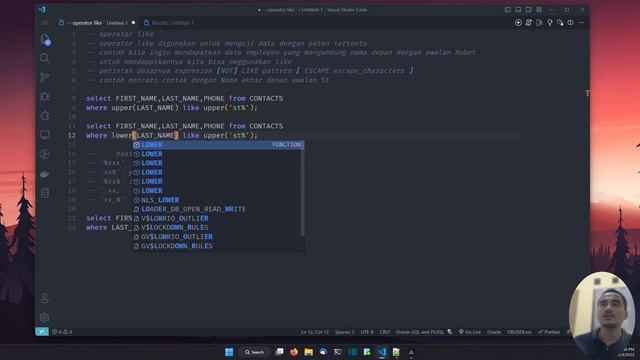Place cursor in 'where lower(LAST_NAME)' line 12
Screen dimensions: 640x360
pyautogui.click(x=171, y=136)
